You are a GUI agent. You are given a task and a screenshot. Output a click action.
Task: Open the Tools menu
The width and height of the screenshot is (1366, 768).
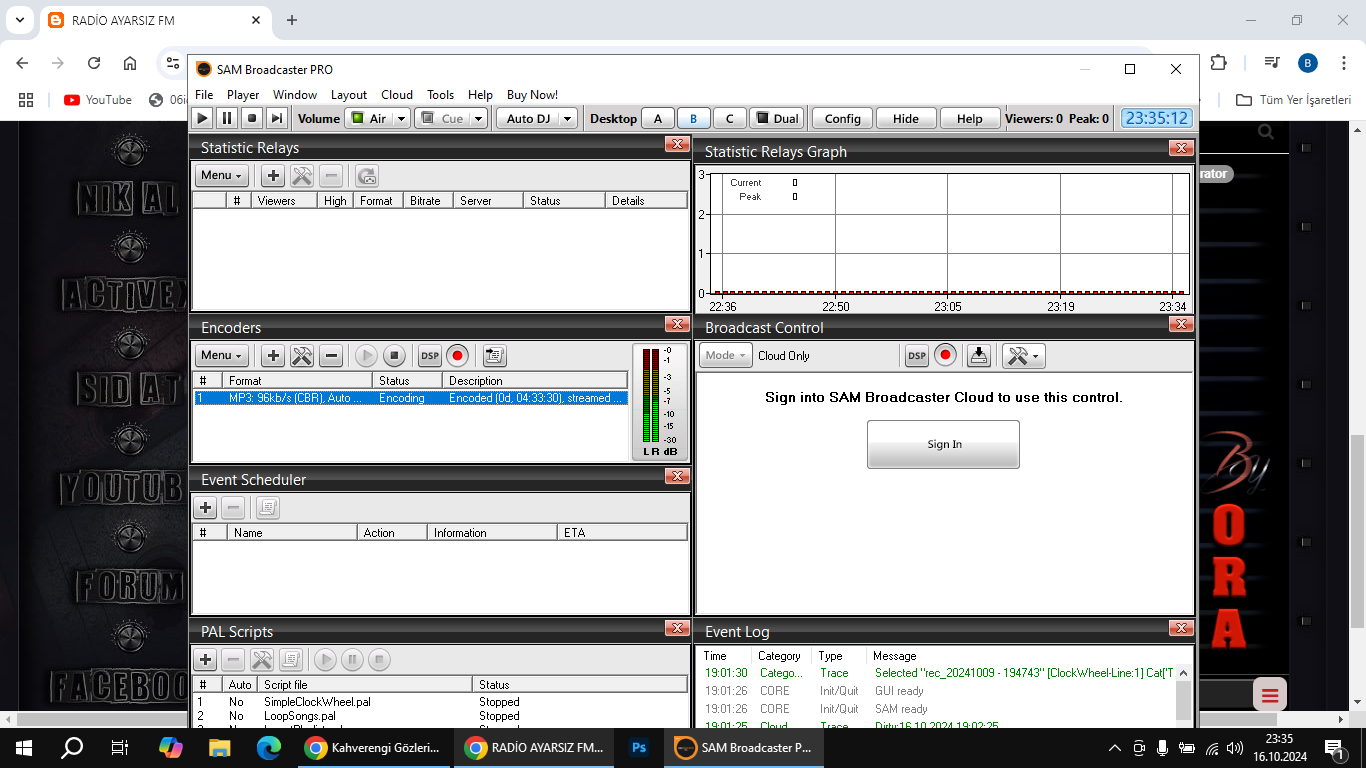click(440, 95)
